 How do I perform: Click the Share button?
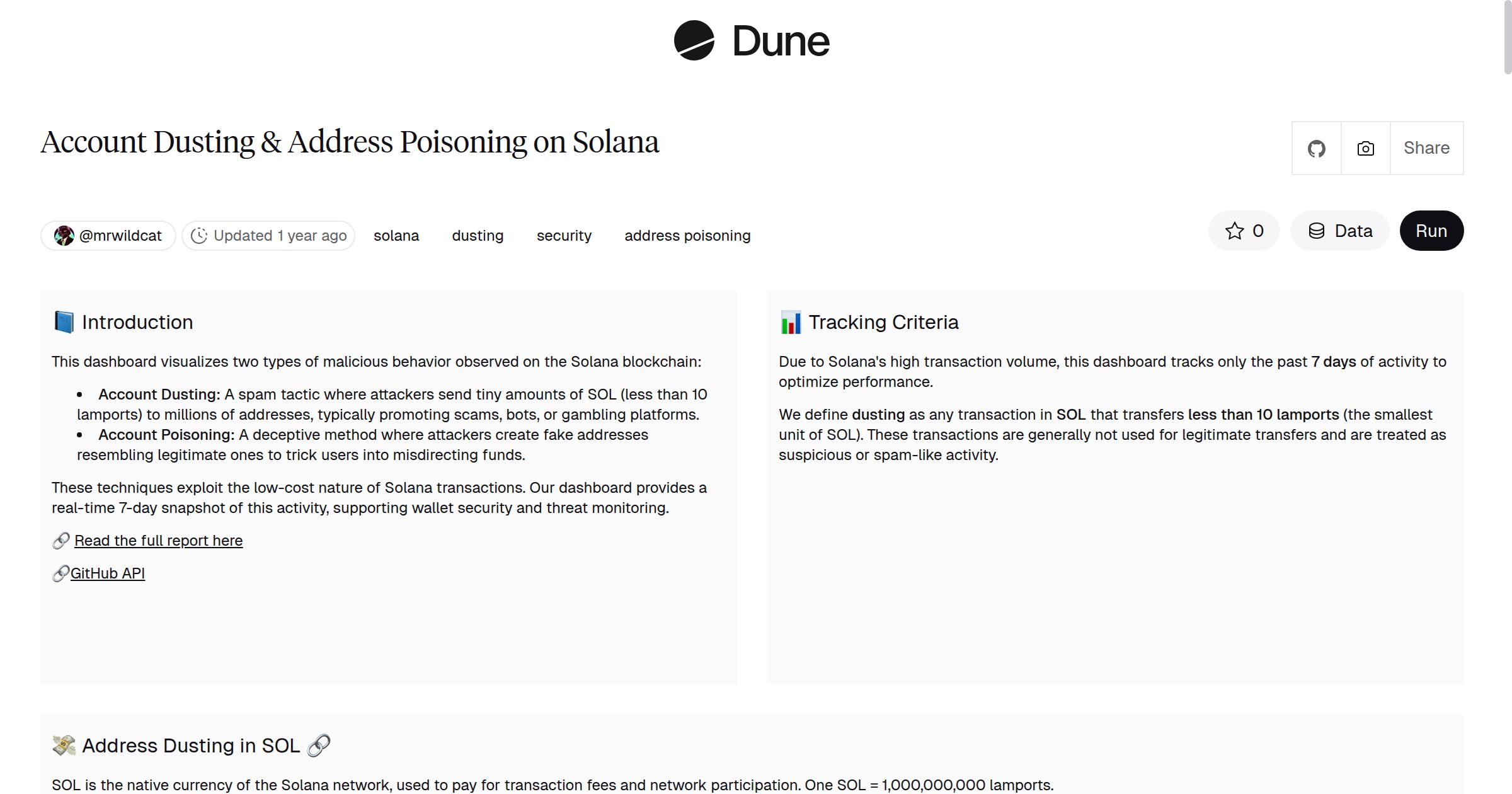pyautogui.click(x=1426, y=148)
